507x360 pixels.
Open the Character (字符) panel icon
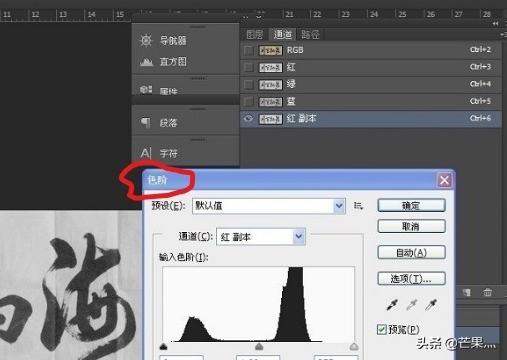click(146, 153)
